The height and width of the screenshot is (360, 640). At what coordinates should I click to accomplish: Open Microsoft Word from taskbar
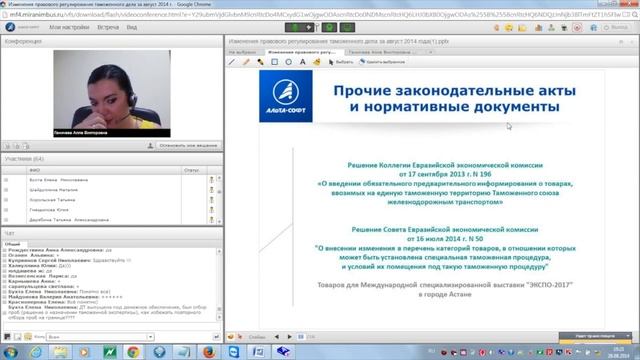[259, 352]
